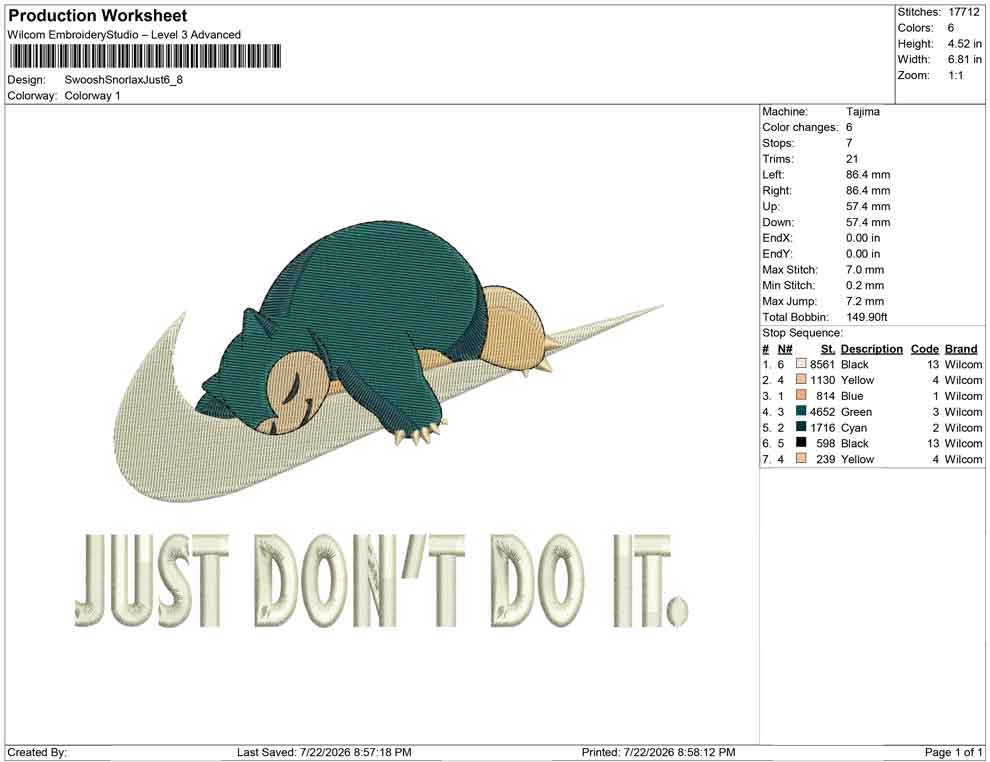Select the Left measurement 86.4 mm
The height and width of the screenshot is (762, 990).
pos(868,174)
